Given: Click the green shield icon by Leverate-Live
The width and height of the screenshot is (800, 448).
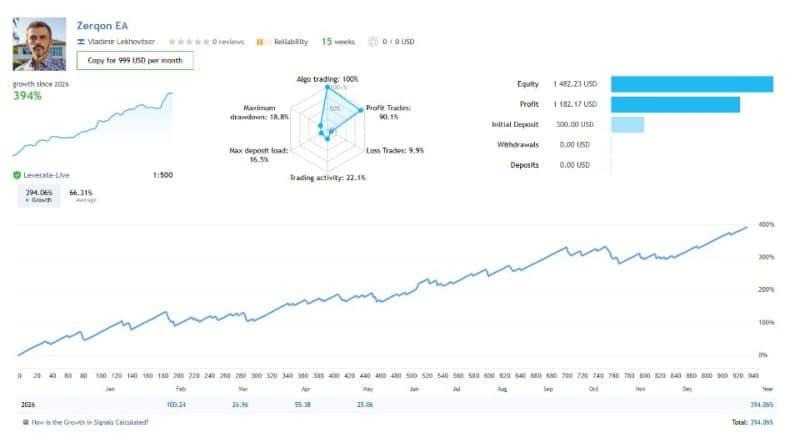Looking at the screenshot, I should coord(17,175).
